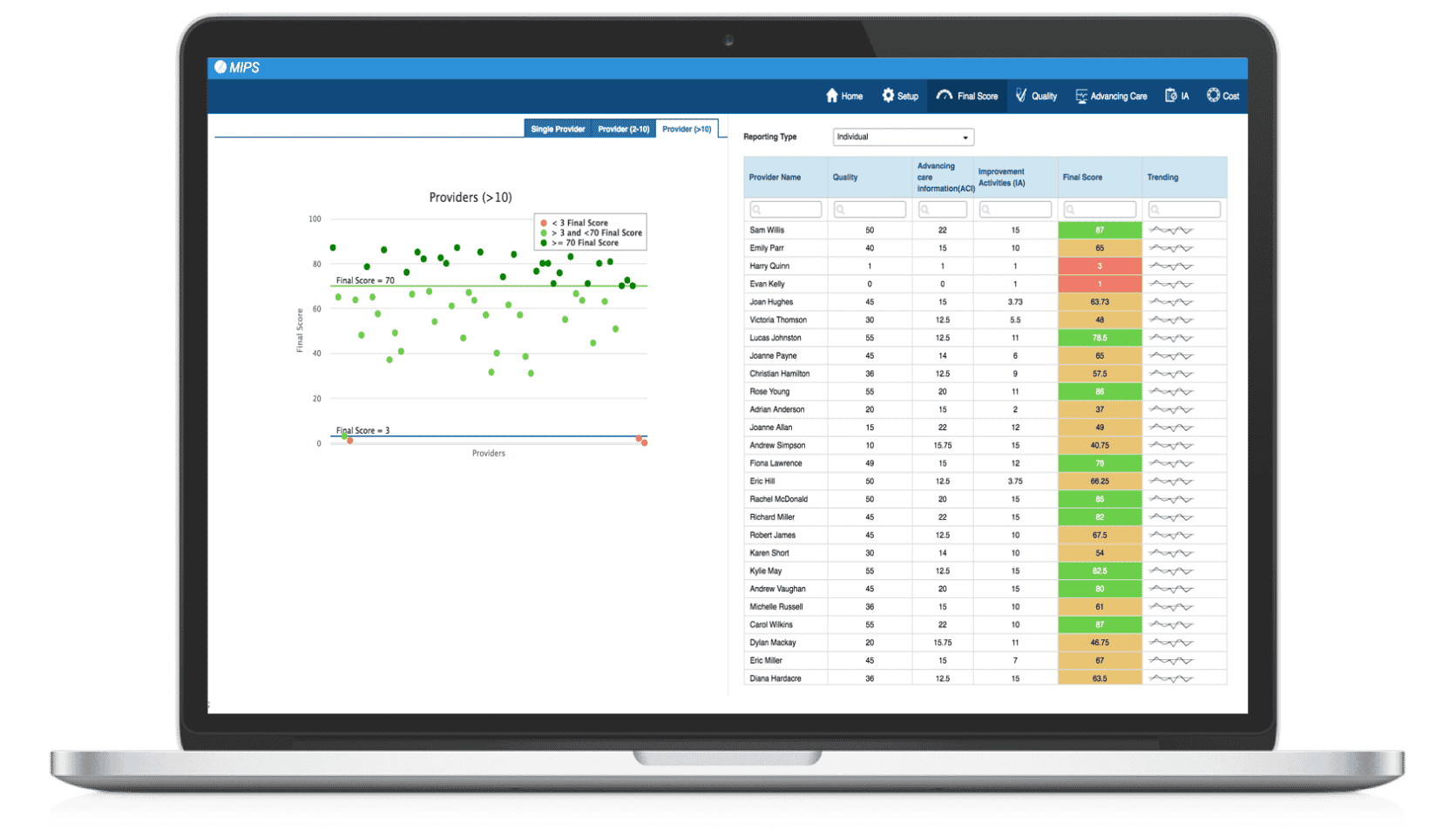Click the Cost circular icon
The height and width of the screenshot is (836, 1456).
click(x=1213, y=95)
